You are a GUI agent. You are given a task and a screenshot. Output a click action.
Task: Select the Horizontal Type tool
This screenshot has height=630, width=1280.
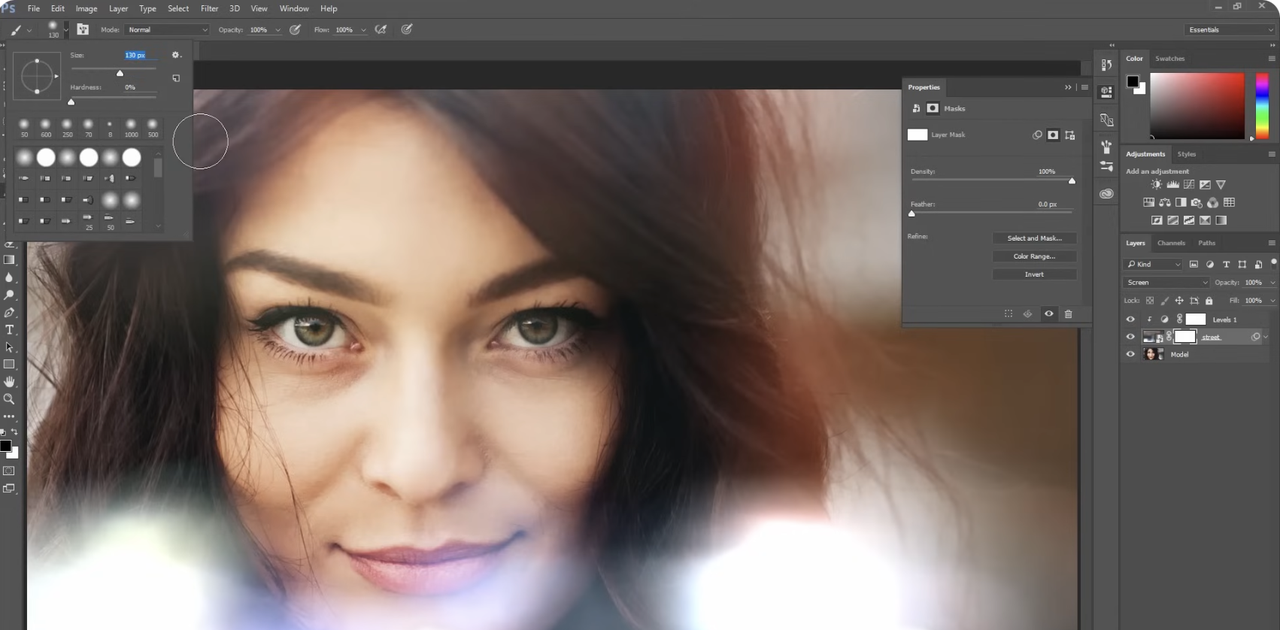[x=10, y=330]
